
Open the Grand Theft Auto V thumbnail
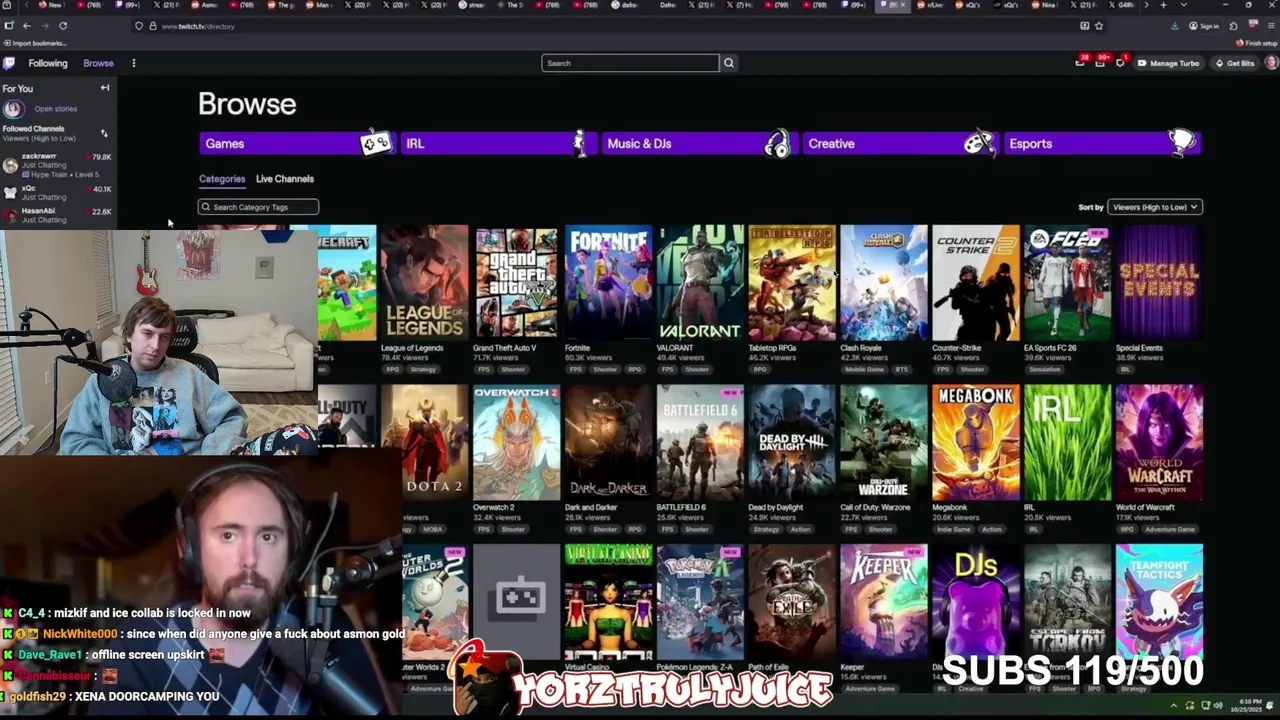point(516,283)
